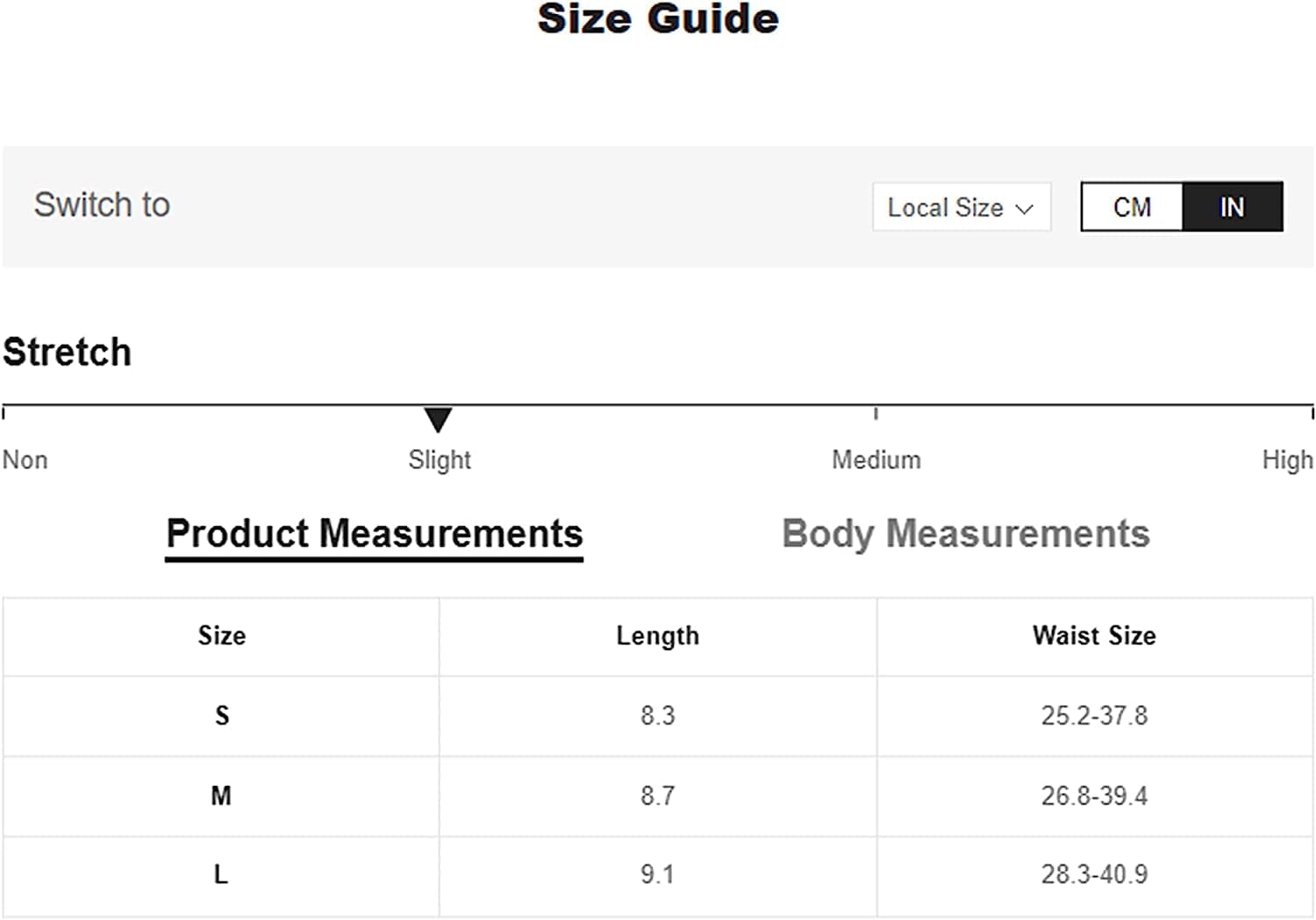Select size S row in the table
The width and height of the screenshot is (1316, 920).
221,716
